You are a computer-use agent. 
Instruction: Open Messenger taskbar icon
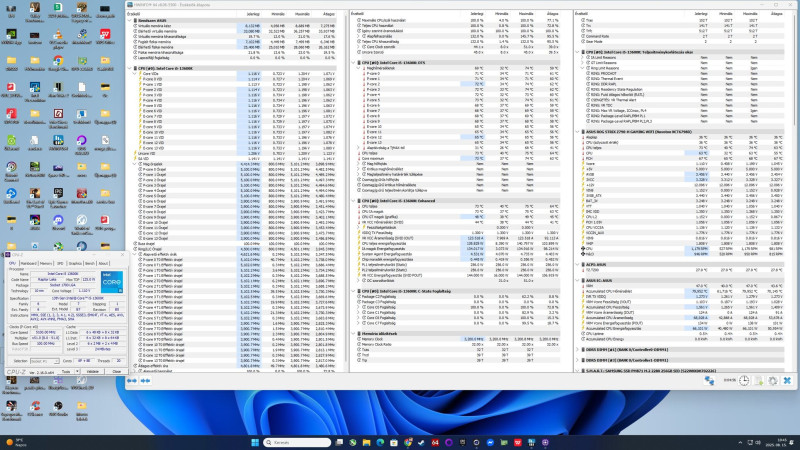click(x=490, y=442)
